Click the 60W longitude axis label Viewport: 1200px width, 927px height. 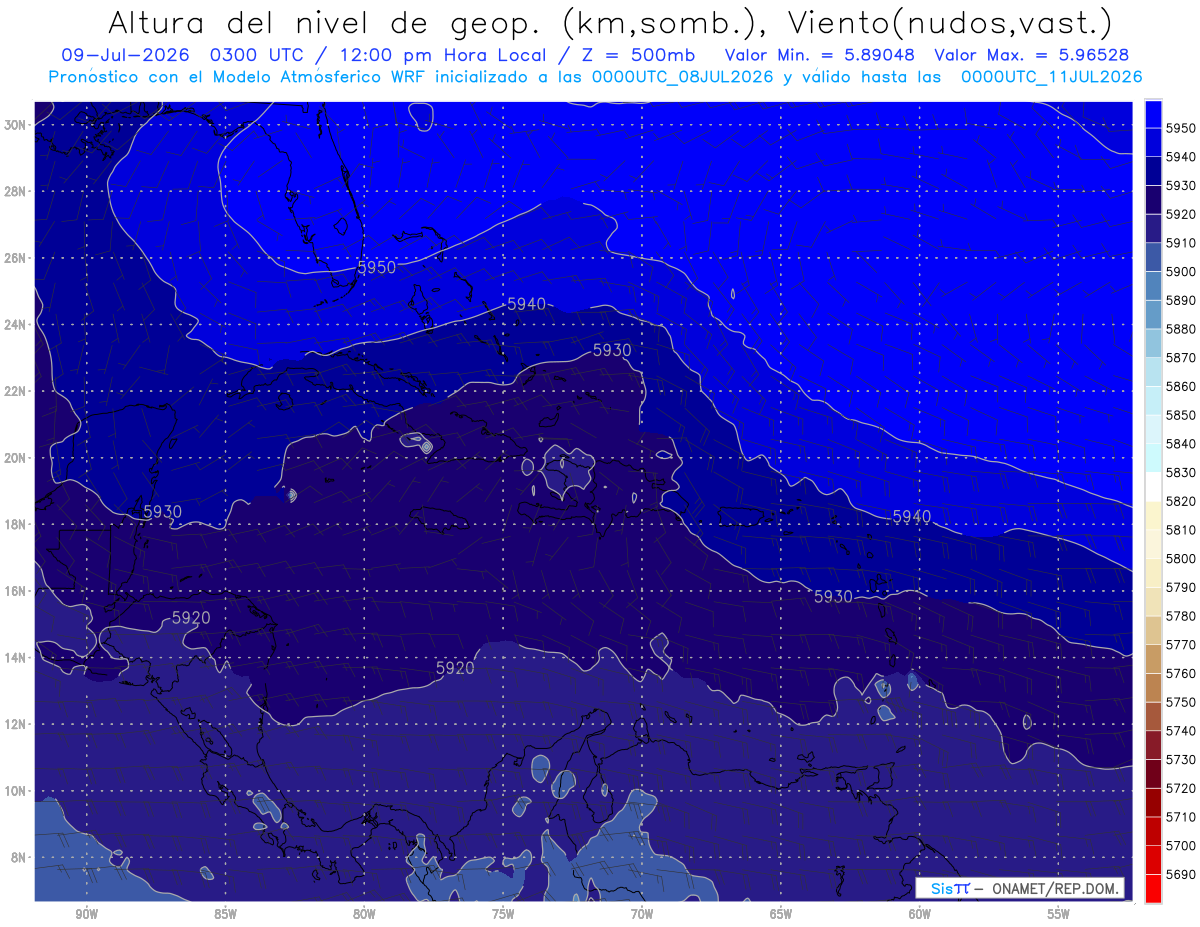tap(920, 915)
